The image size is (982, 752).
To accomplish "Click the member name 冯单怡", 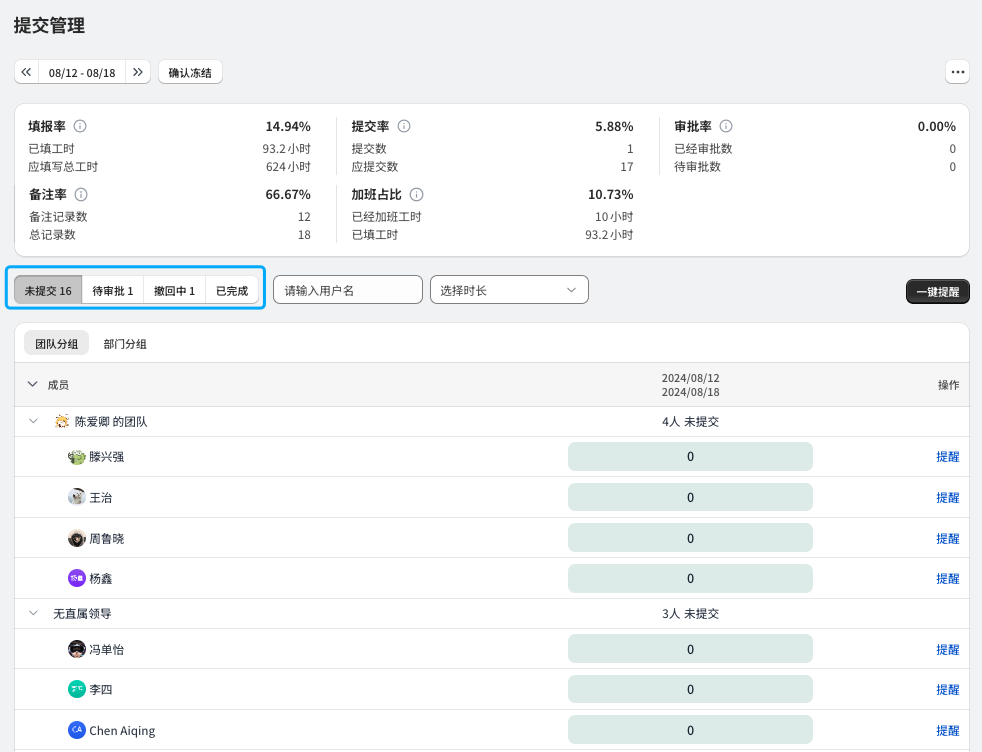I will click(106, 649).
